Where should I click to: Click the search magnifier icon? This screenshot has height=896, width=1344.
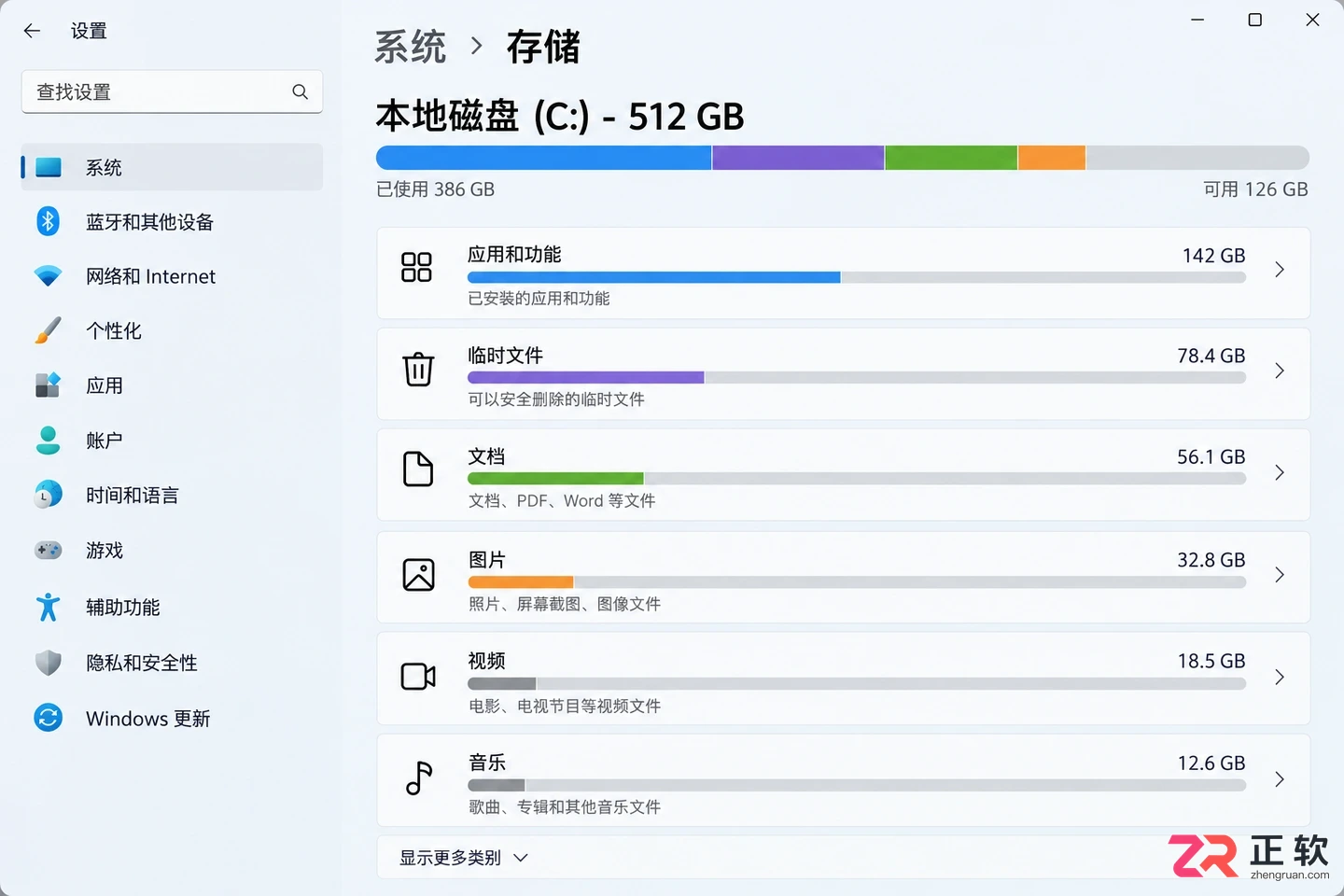tap(300, 91)
